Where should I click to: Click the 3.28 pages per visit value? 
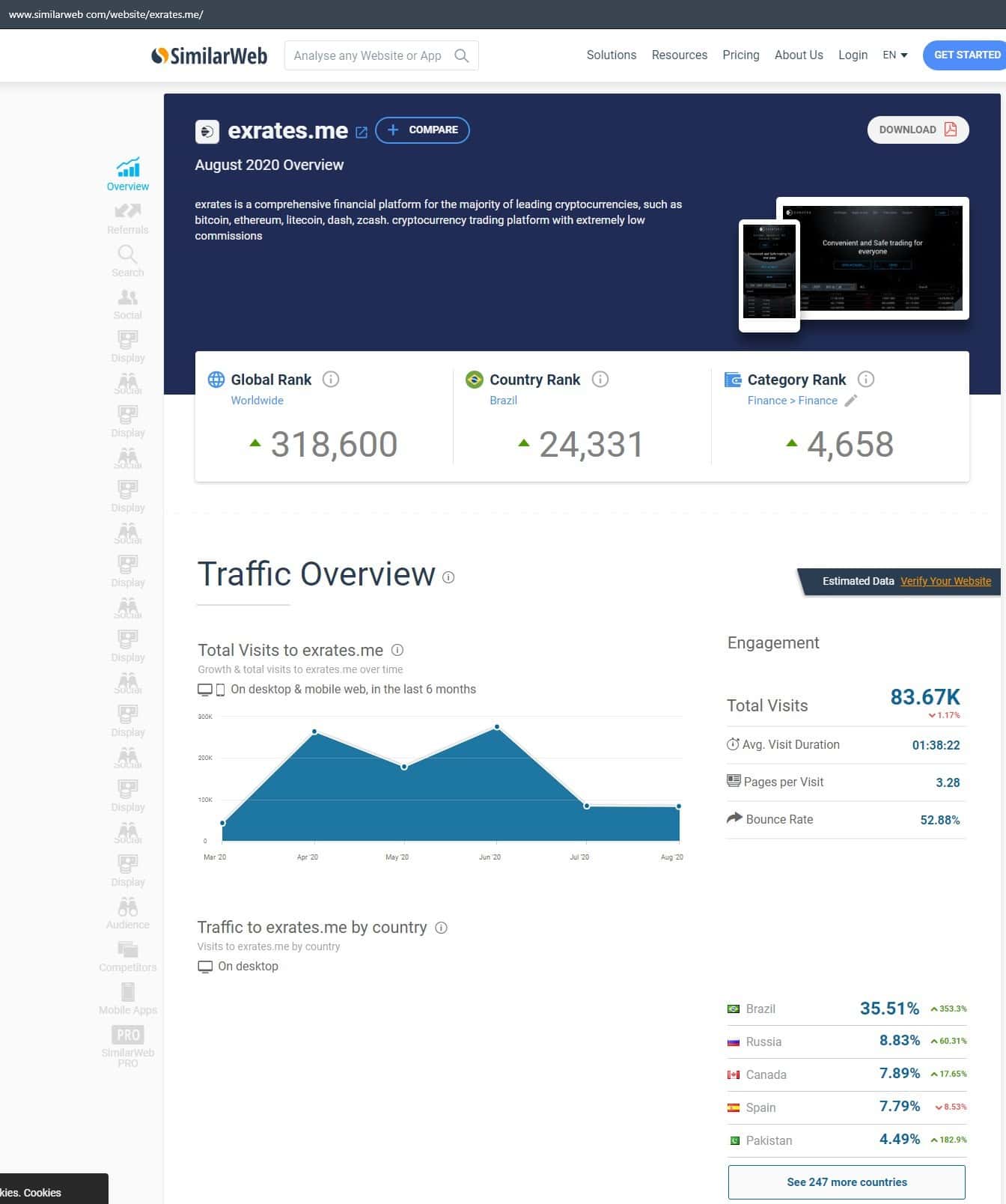pyautogui.click(x=948, y=782)
